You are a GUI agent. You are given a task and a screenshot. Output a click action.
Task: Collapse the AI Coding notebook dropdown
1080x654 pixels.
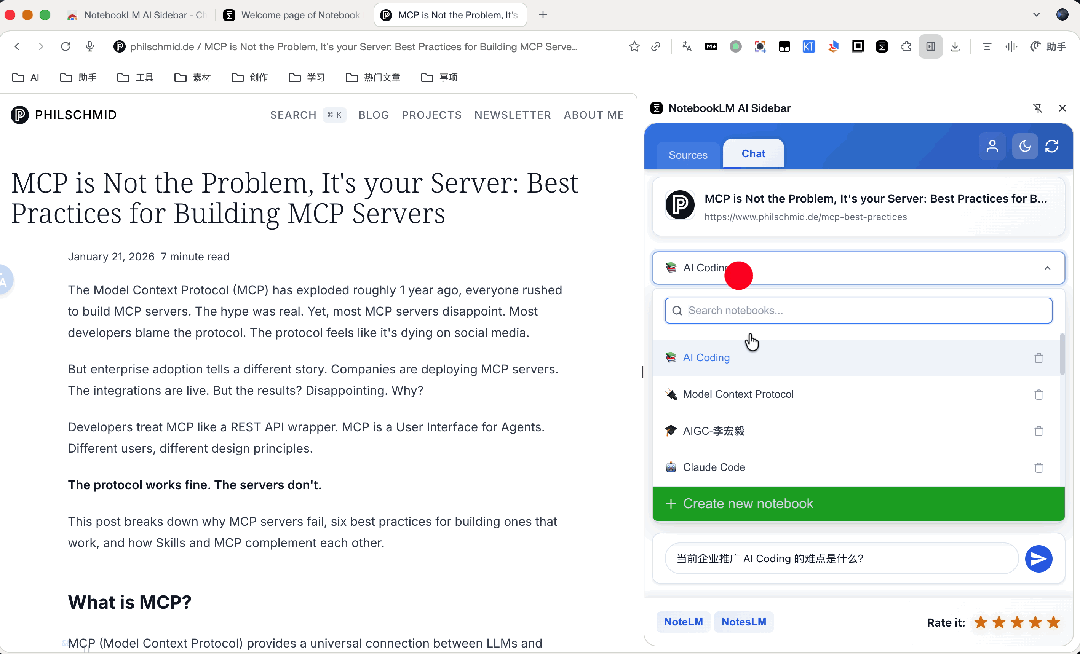tap(858, 268)
